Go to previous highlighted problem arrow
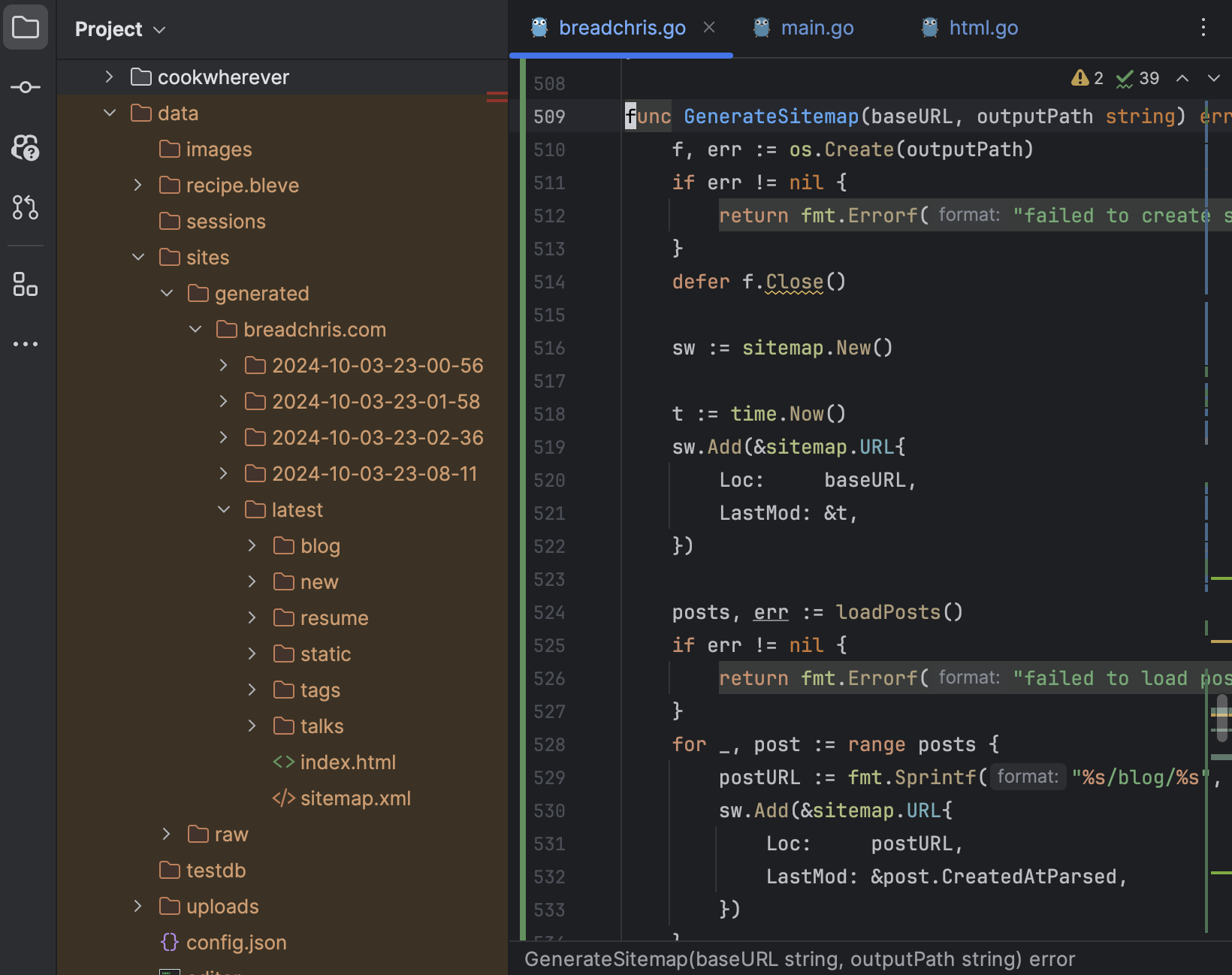The image size is (1232, 975). (x=1182, y=78)
